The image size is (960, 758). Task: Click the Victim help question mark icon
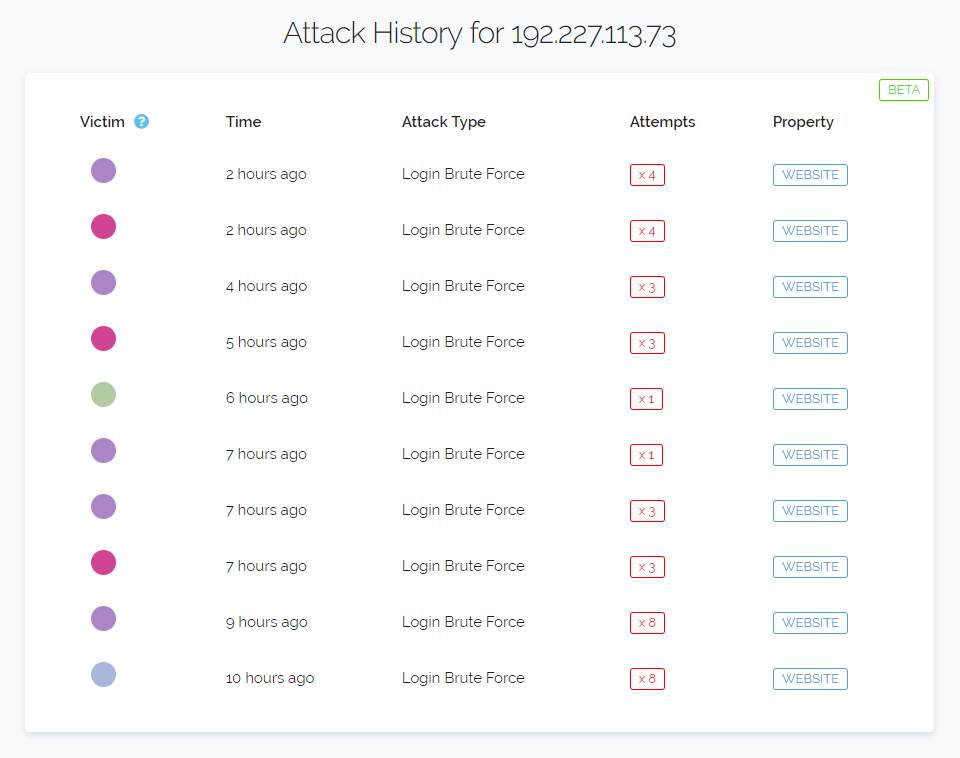click(141, 122)
